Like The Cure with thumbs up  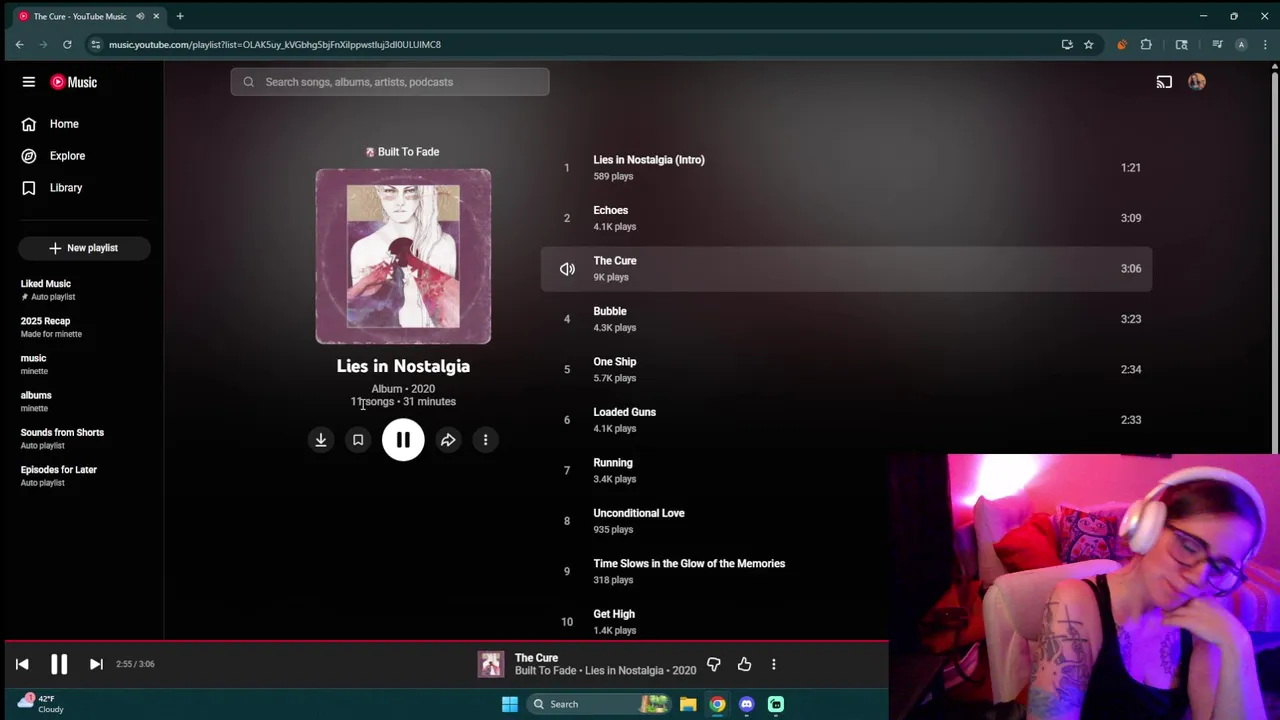click(x=744, y=664)
